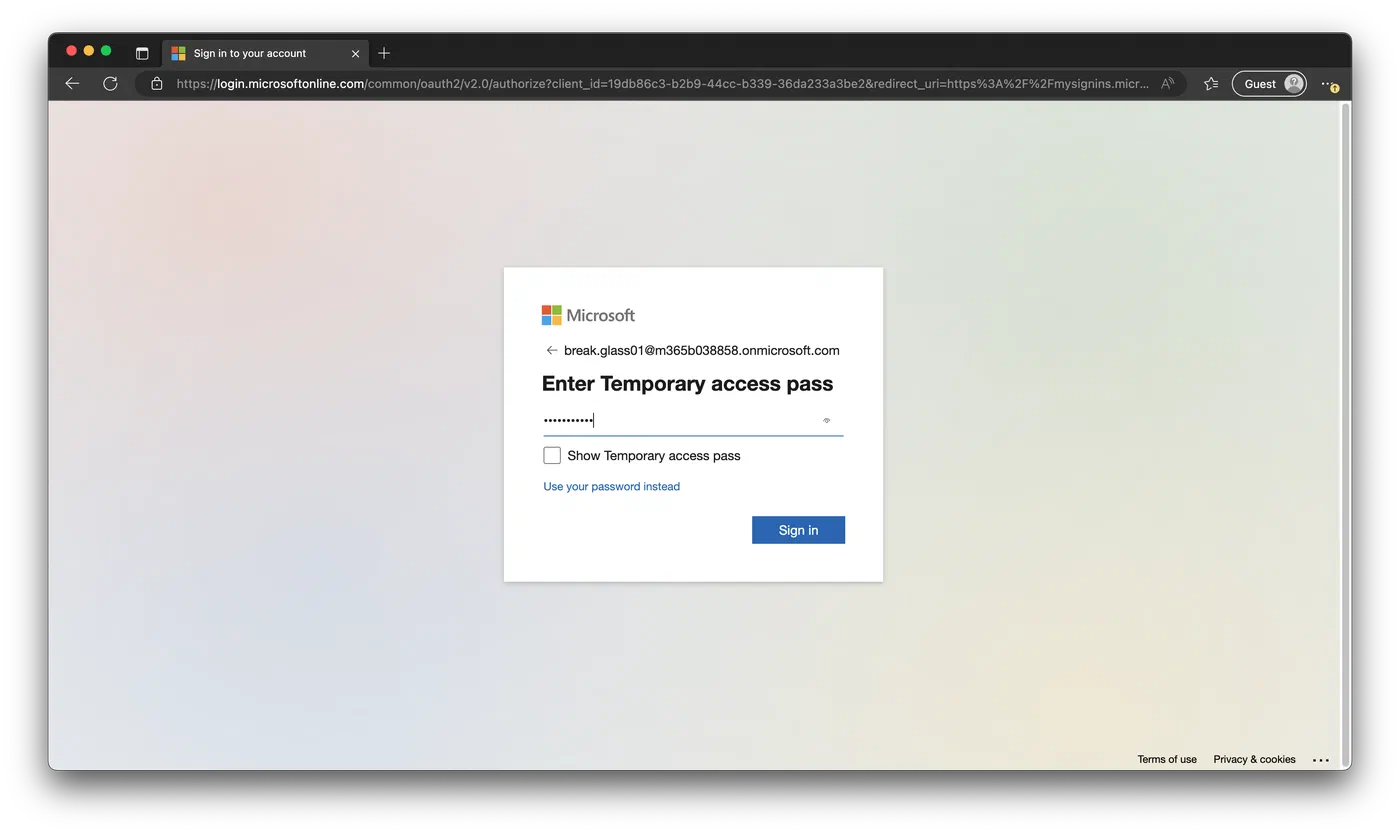Open the Favorites star icon
Viewport: 1400px width, 834px height.
[x=1211, y=84]
